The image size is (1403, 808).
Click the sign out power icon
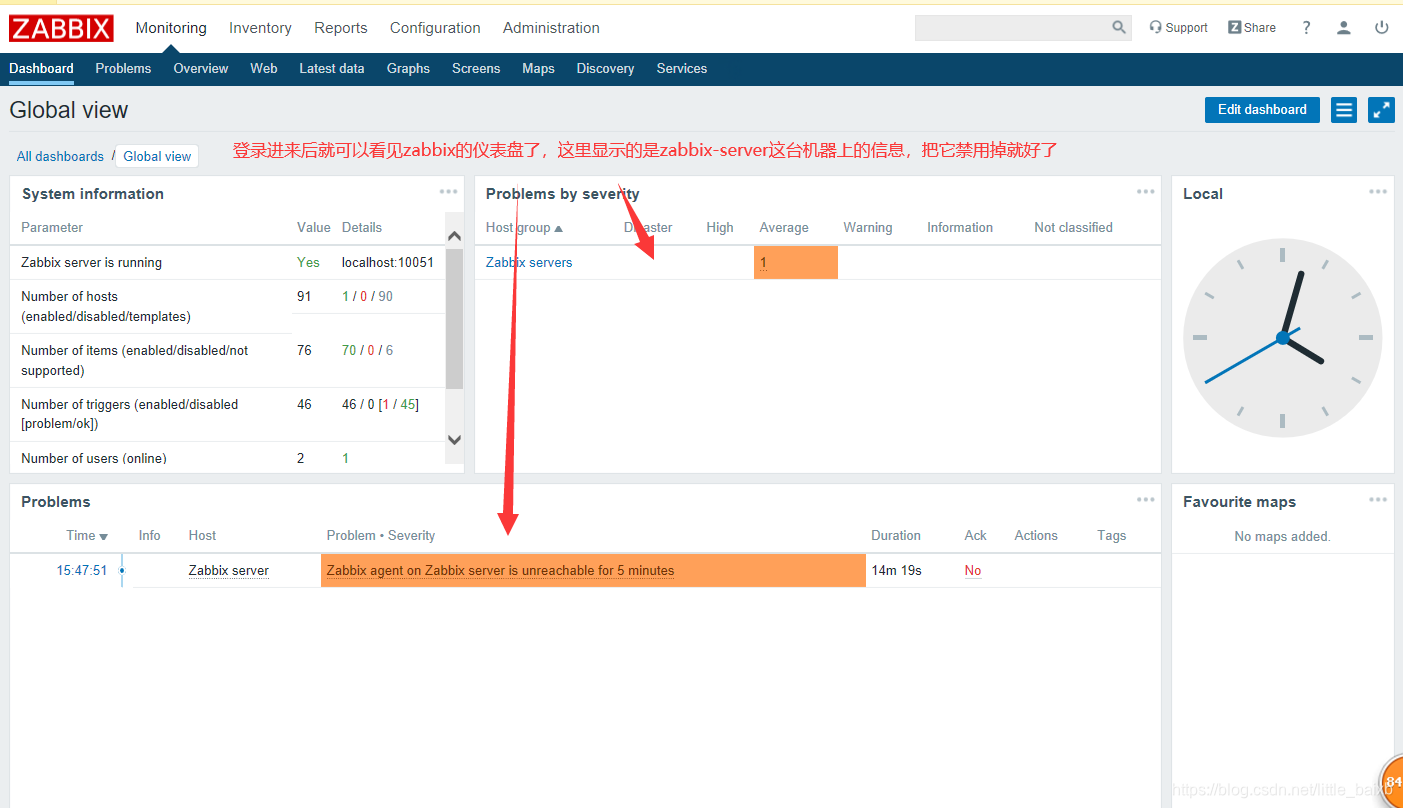click(x=1382, y=28)
